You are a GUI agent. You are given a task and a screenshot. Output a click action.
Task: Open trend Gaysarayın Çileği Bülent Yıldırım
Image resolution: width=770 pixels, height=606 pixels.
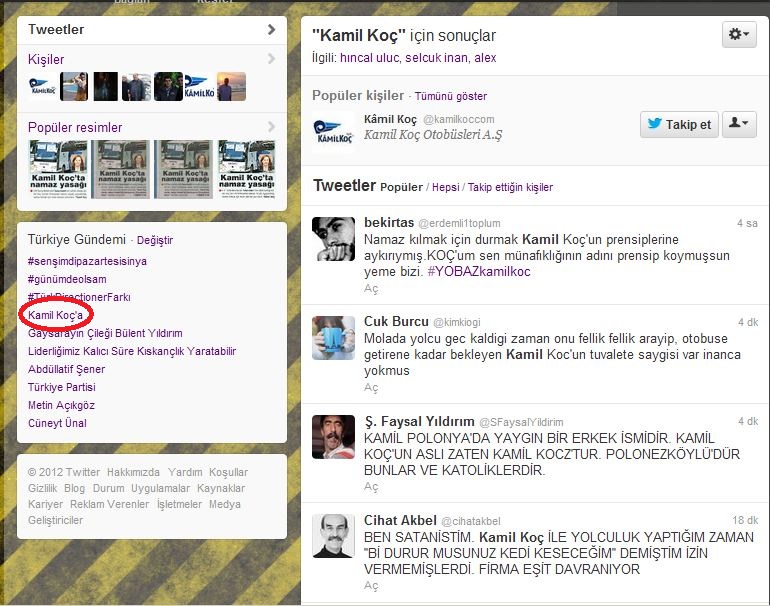[105, 333]
